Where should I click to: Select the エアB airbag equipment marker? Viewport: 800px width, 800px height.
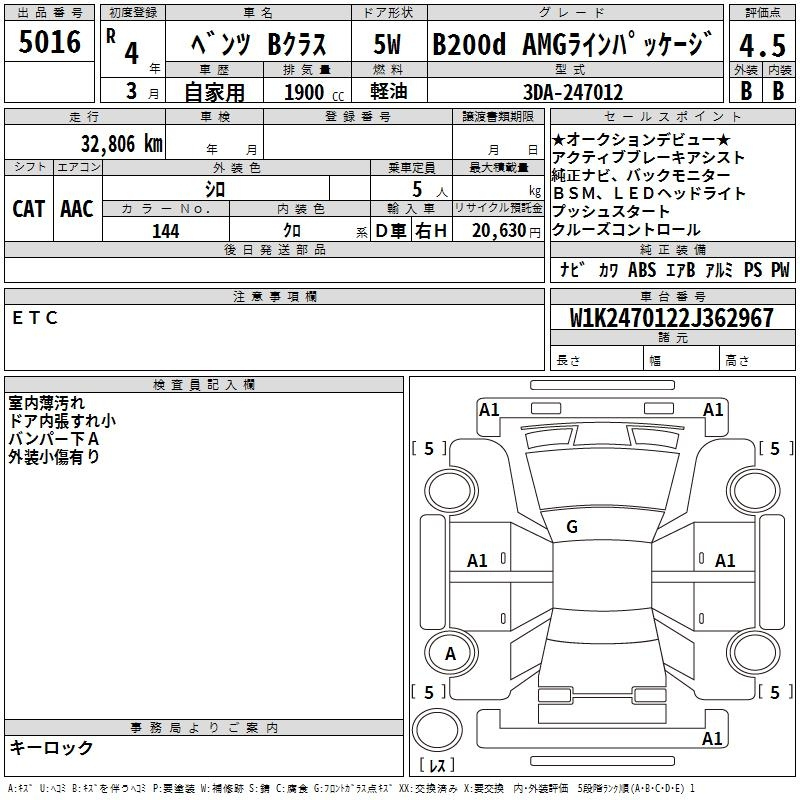[x=678, y=270]
